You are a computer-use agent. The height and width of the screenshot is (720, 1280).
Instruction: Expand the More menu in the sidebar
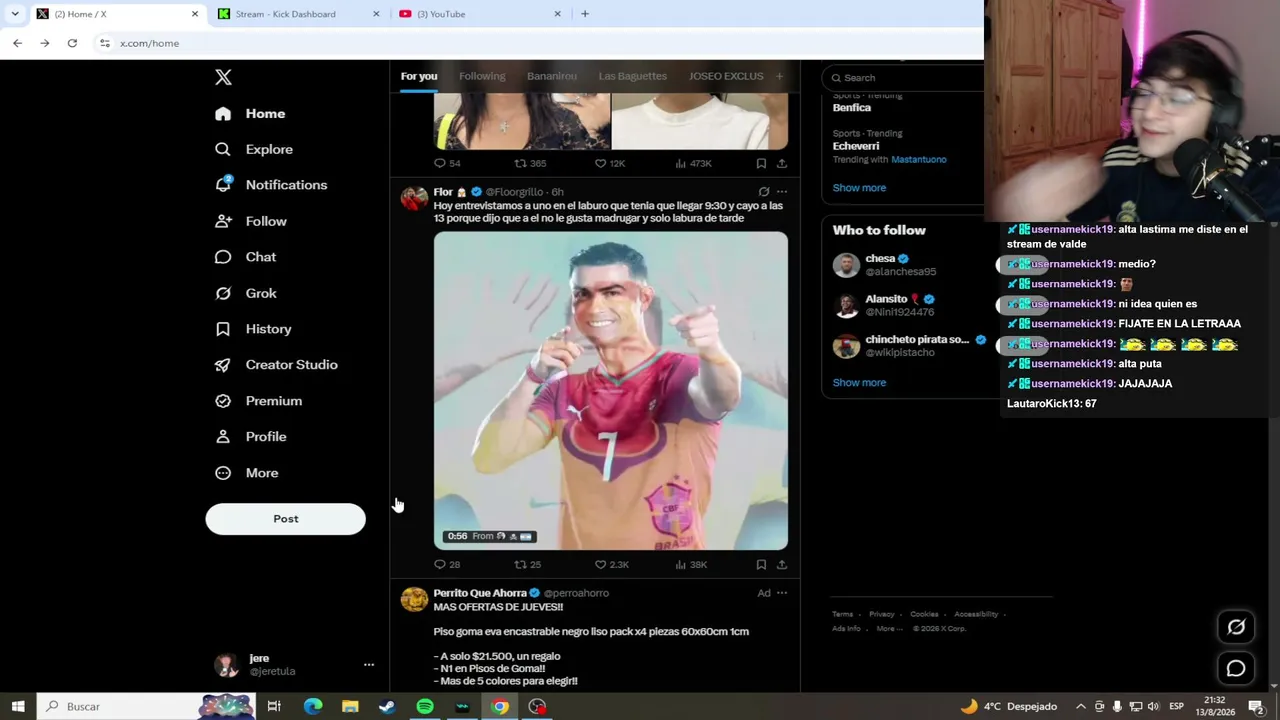click(x=246, y=473)
